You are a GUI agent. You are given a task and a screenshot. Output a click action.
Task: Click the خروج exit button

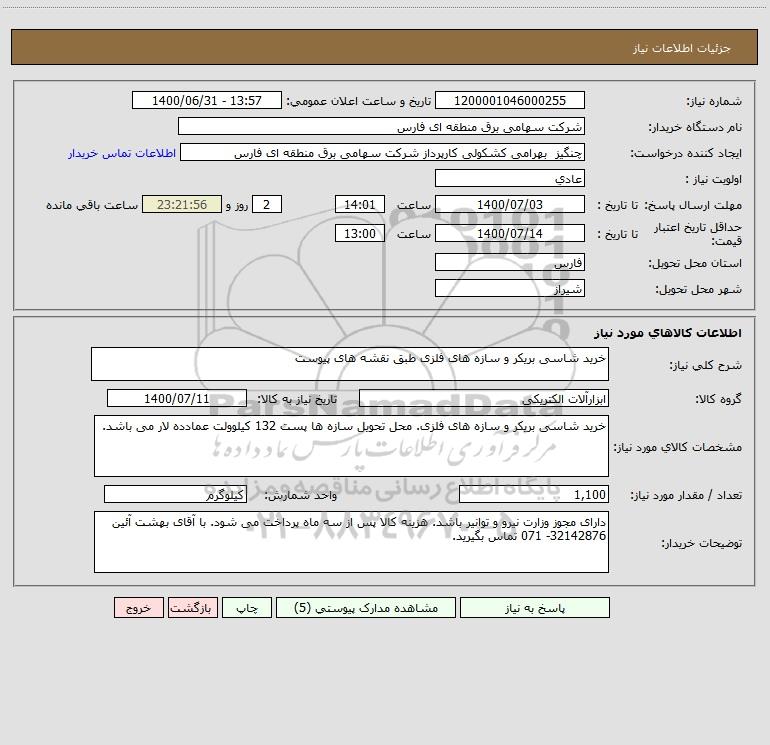138,607
